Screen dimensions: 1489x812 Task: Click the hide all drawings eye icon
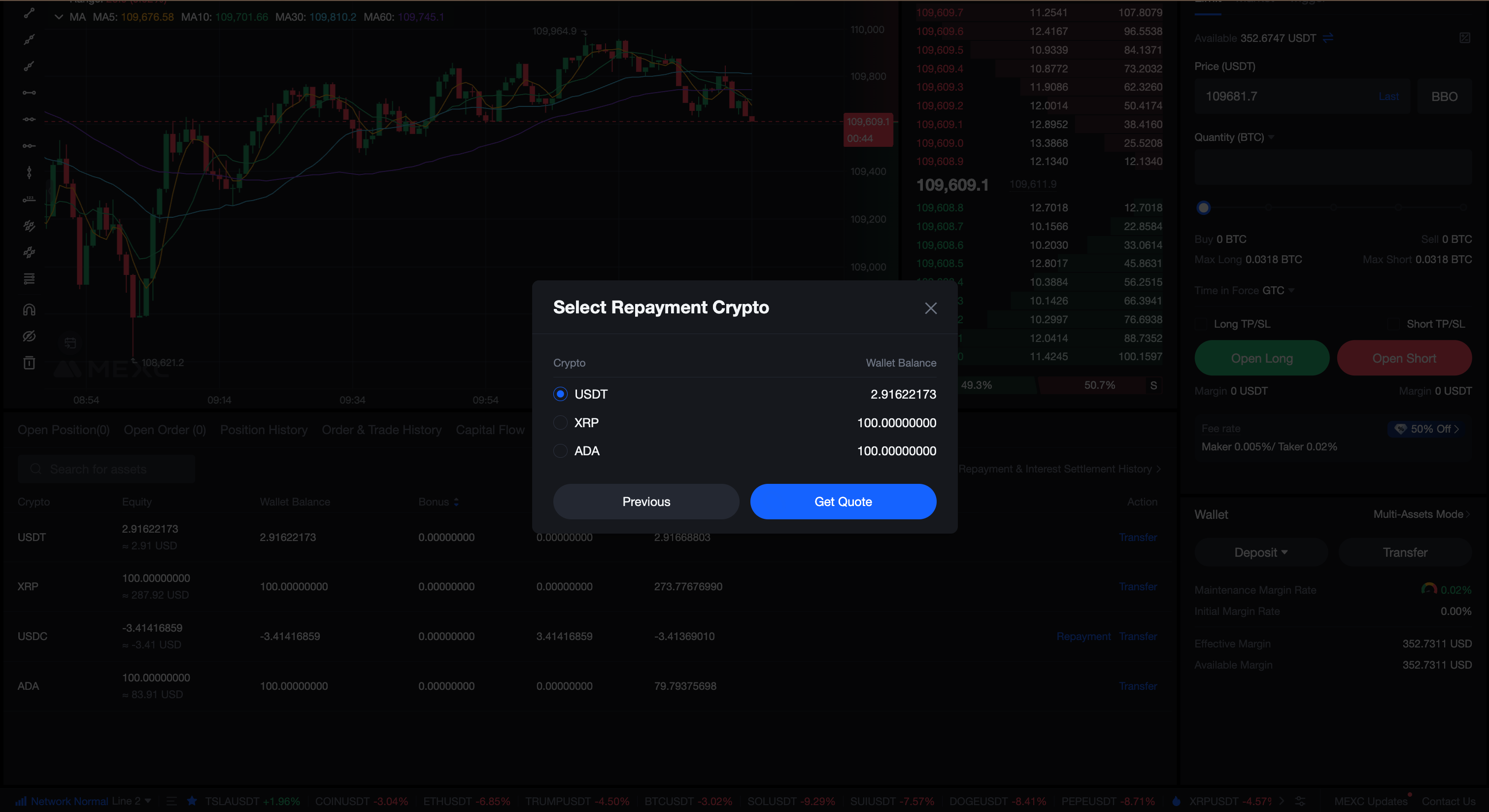[29, 337]
